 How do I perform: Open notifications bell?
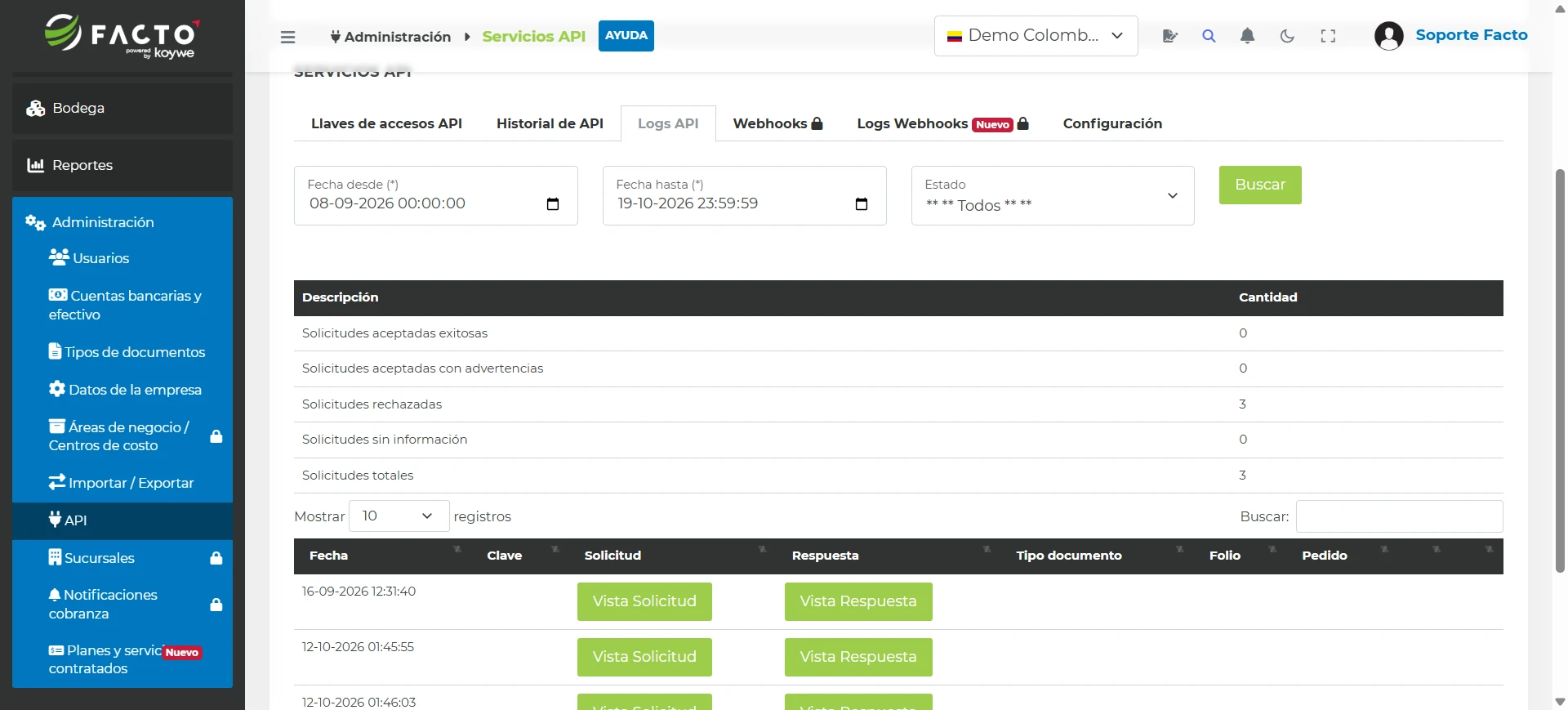(x=1247, y=36)
